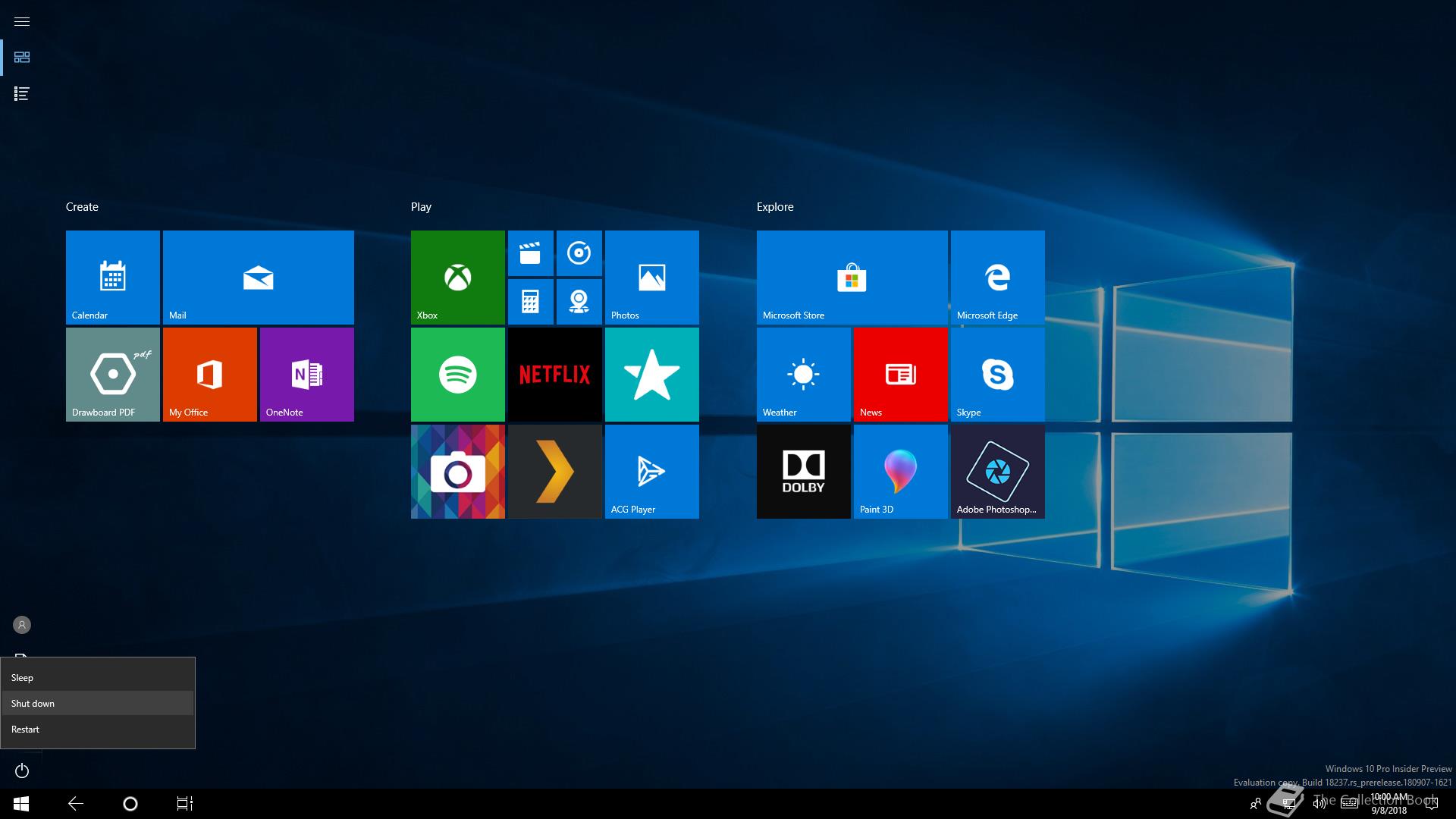Switch to Pinned tiles view

[22, 58]
